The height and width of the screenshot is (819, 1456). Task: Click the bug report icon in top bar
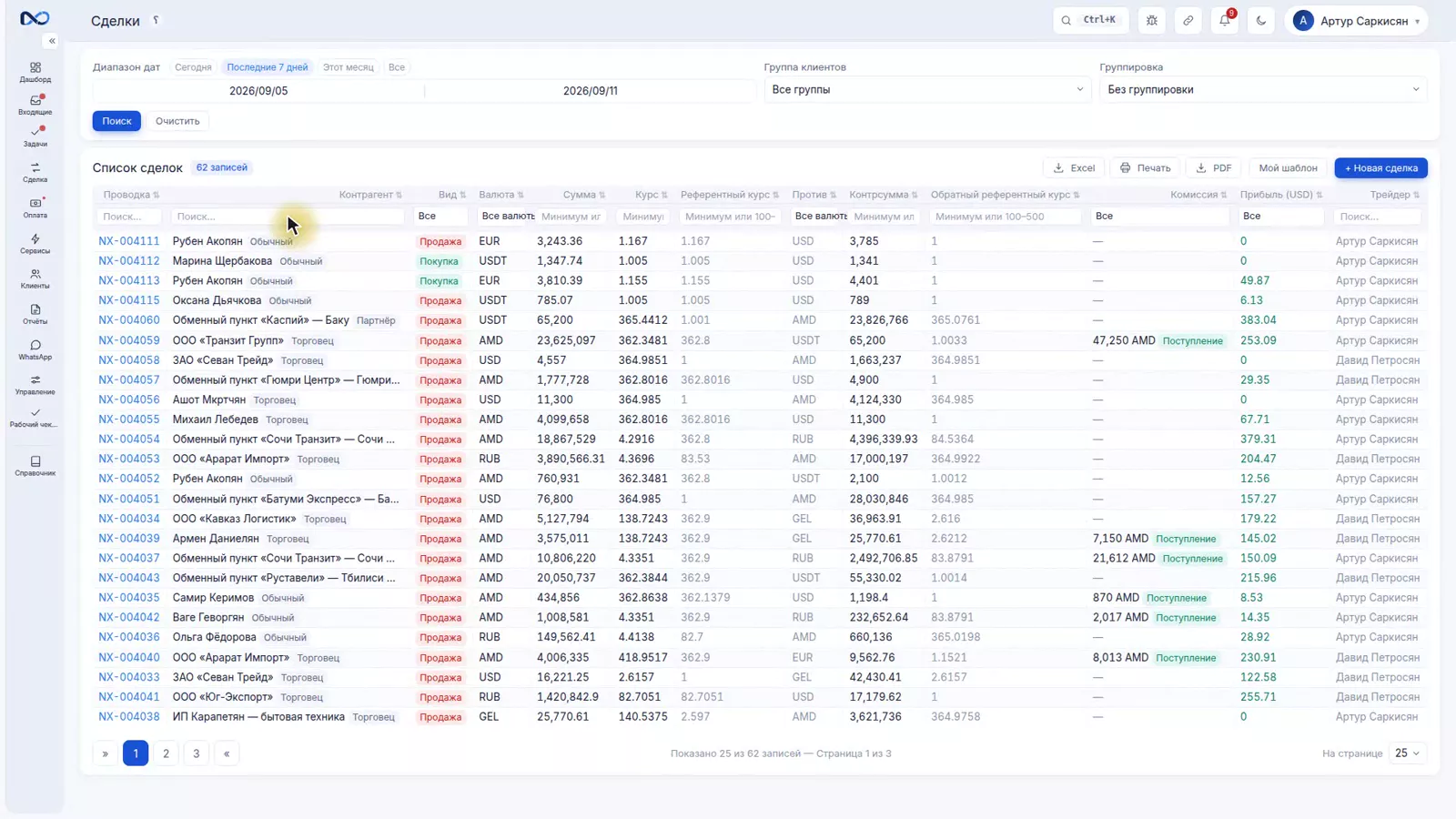click(1152, 20)
